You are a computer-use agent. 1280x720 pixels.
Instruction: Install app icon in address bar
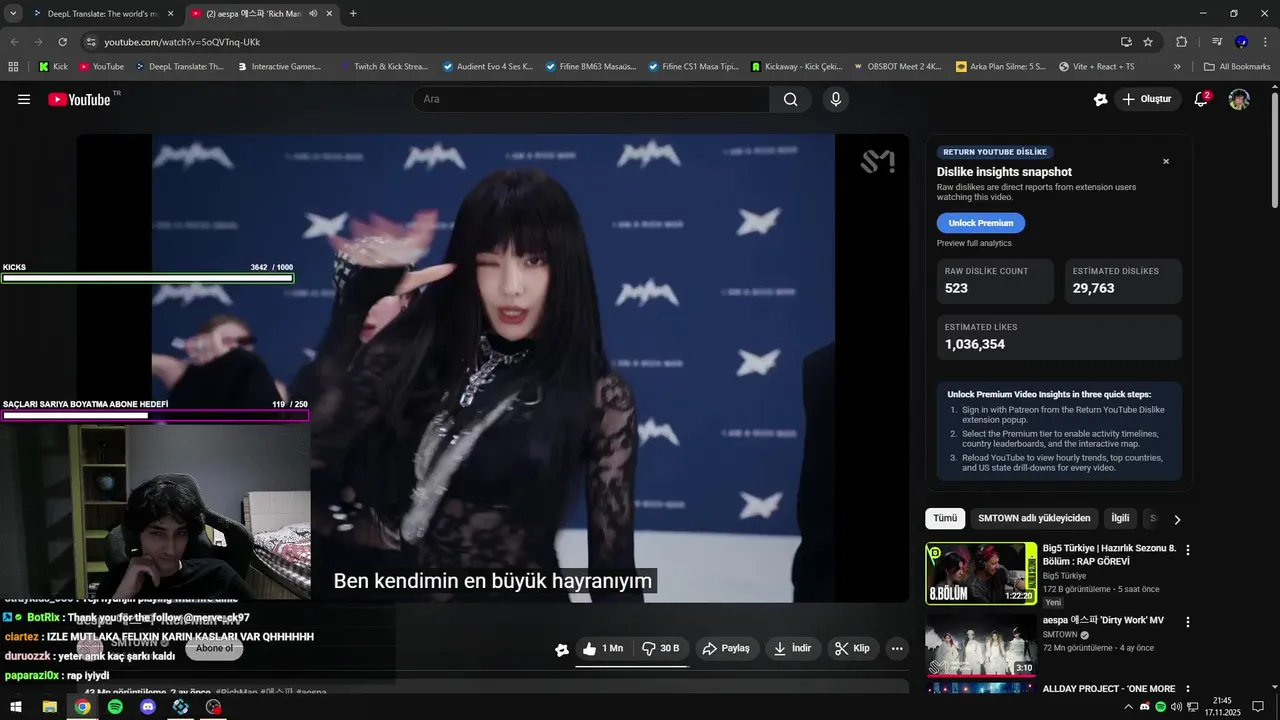(1126, 42)
